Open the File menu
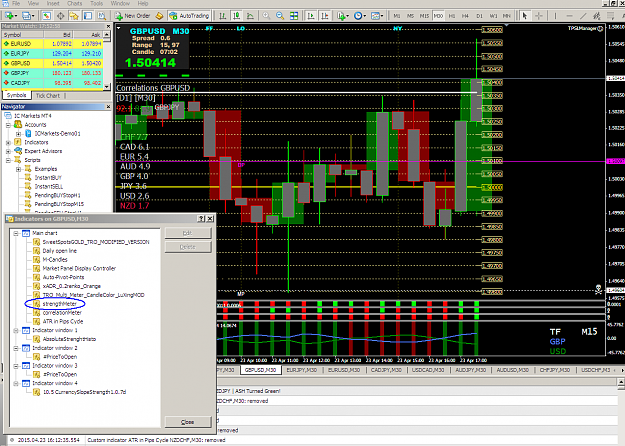The width and height of the screenshot is (625, 446). click(16, 4)
